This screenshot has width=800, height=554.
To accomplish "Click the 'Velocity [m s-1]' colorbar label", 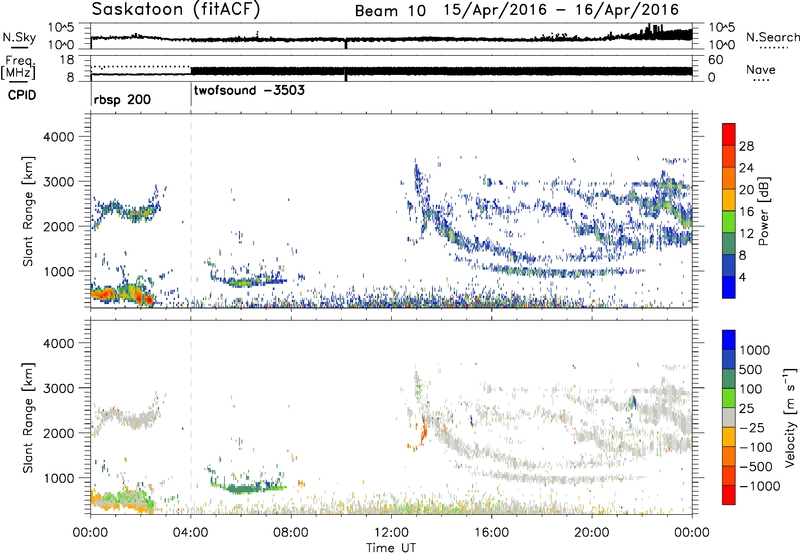I will pos(790,417).
